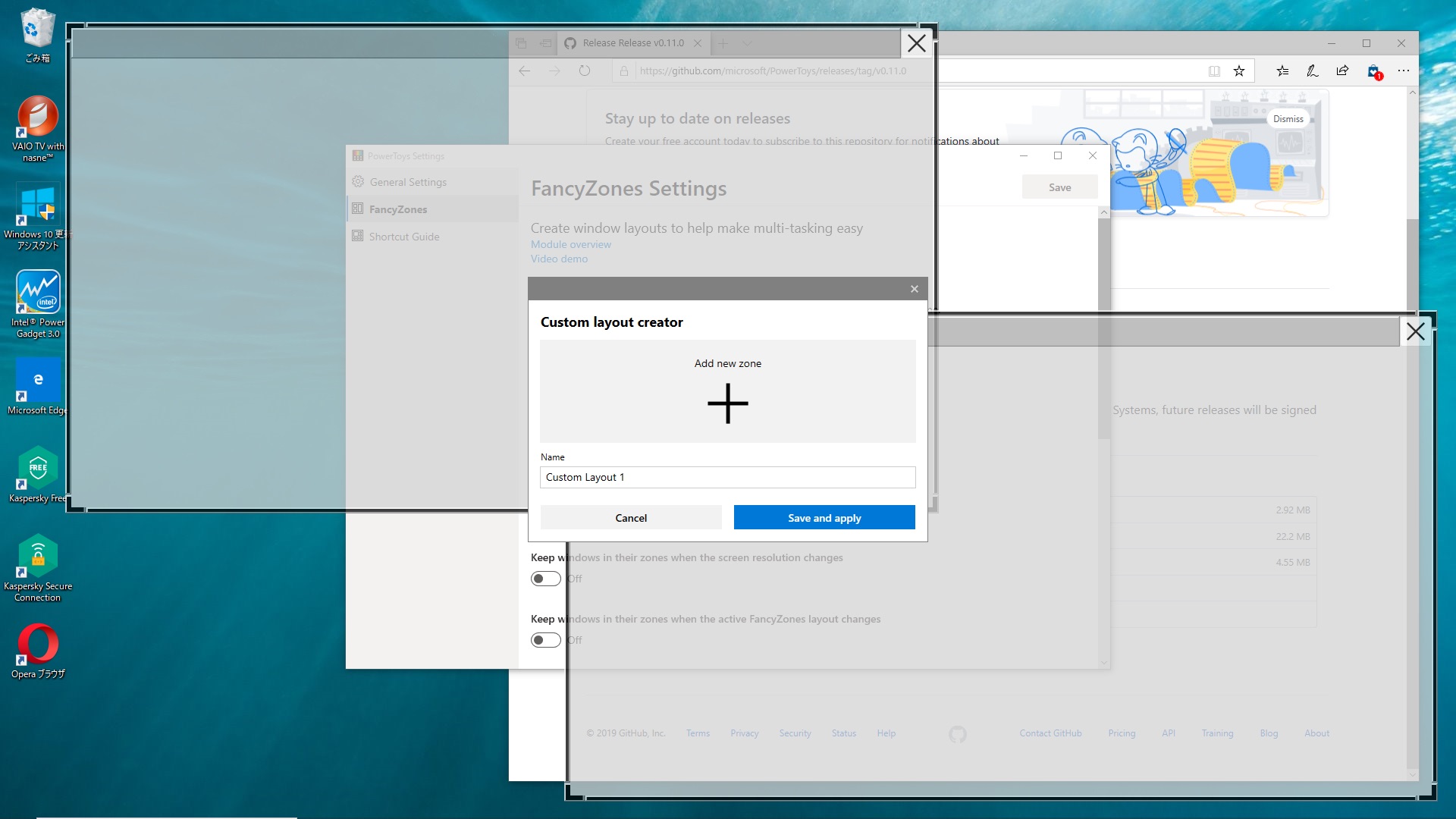
Task: Open Edge settings and more menu
Action: (1404, 71)
